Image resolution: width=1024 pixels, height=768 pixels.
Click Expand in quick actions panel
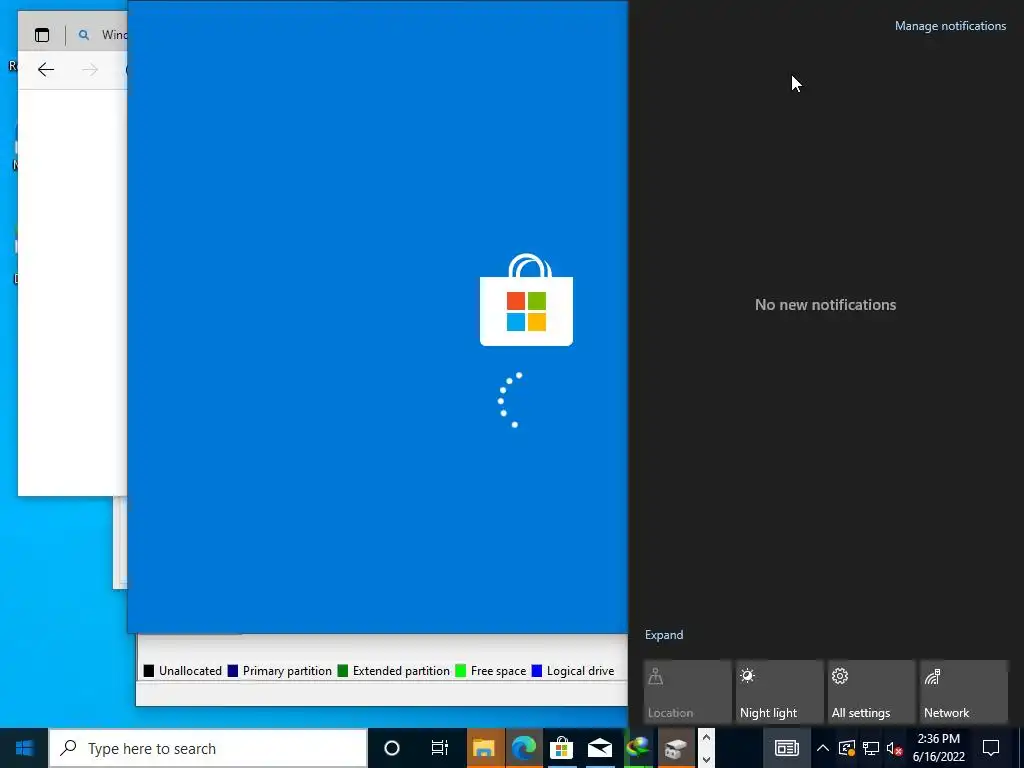coord(664,635)
